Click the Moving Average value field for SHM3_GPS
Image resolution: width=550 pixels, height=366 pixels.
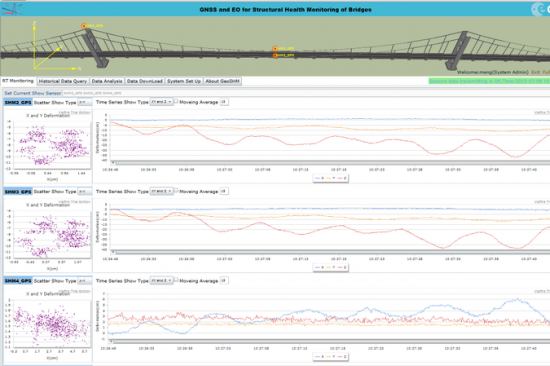pyautogui.click(x=224, y=191)
